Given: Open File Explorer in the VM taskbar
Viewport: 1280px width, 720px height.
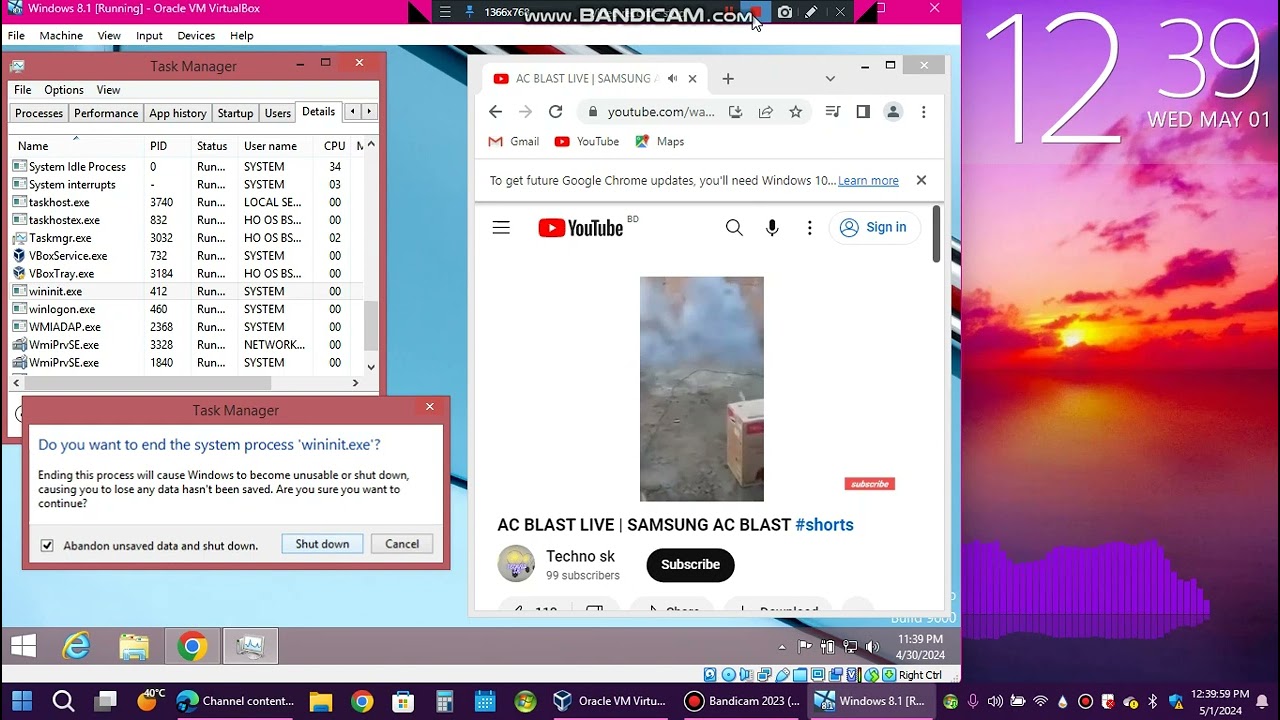Looking at the screenshot, I should pos(134,647).
